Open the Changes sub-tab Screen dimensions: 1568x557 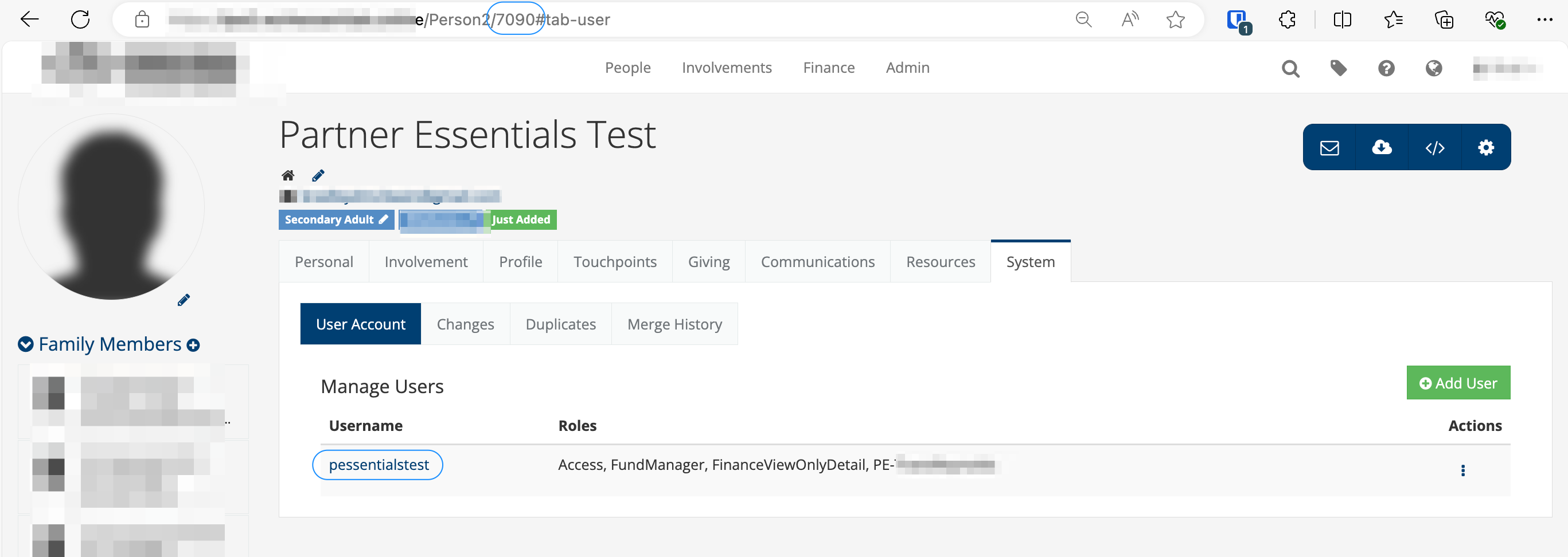pyautogui.click(x=465, y=324)
